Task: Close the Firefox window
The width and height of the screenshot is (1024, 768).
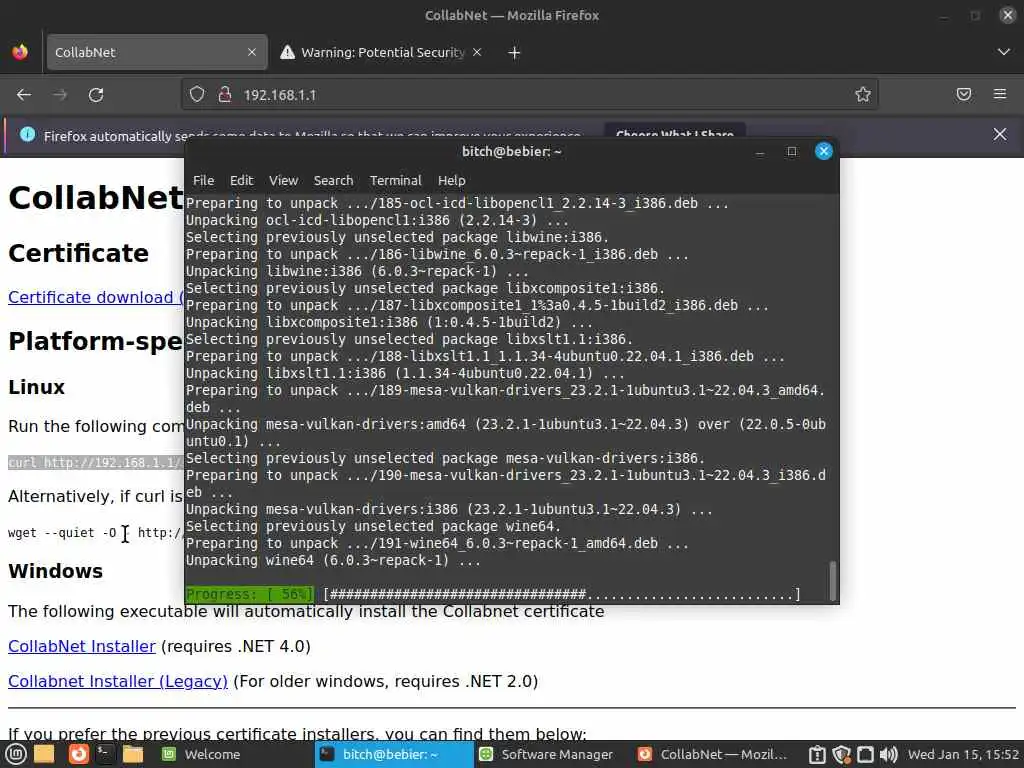Action: (x=1008, y=15)
